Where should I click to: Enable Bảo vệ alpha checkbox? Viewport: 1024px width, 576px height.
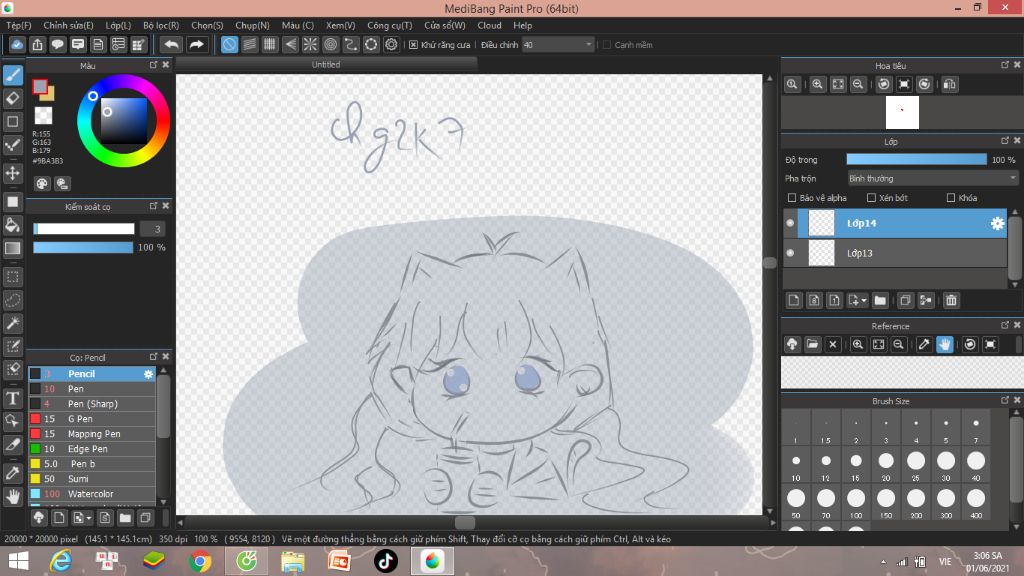pos(792,198)
